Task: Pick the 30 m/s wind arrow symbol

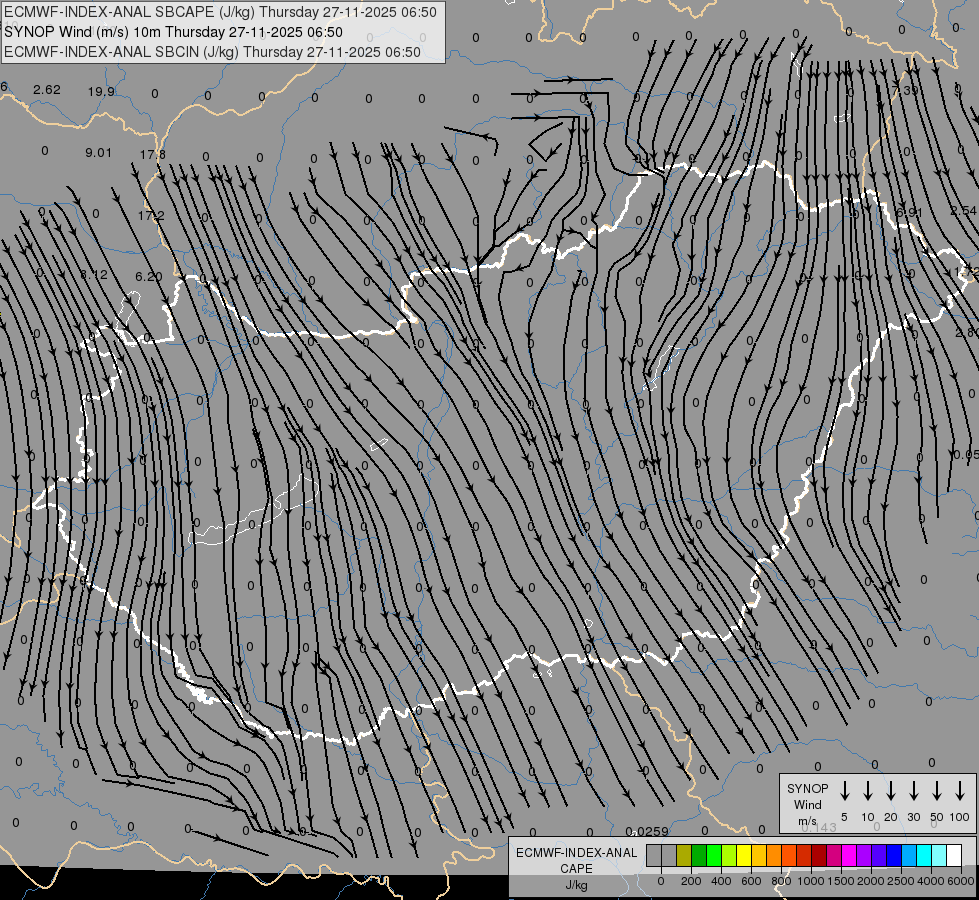Action: point(914,791)
